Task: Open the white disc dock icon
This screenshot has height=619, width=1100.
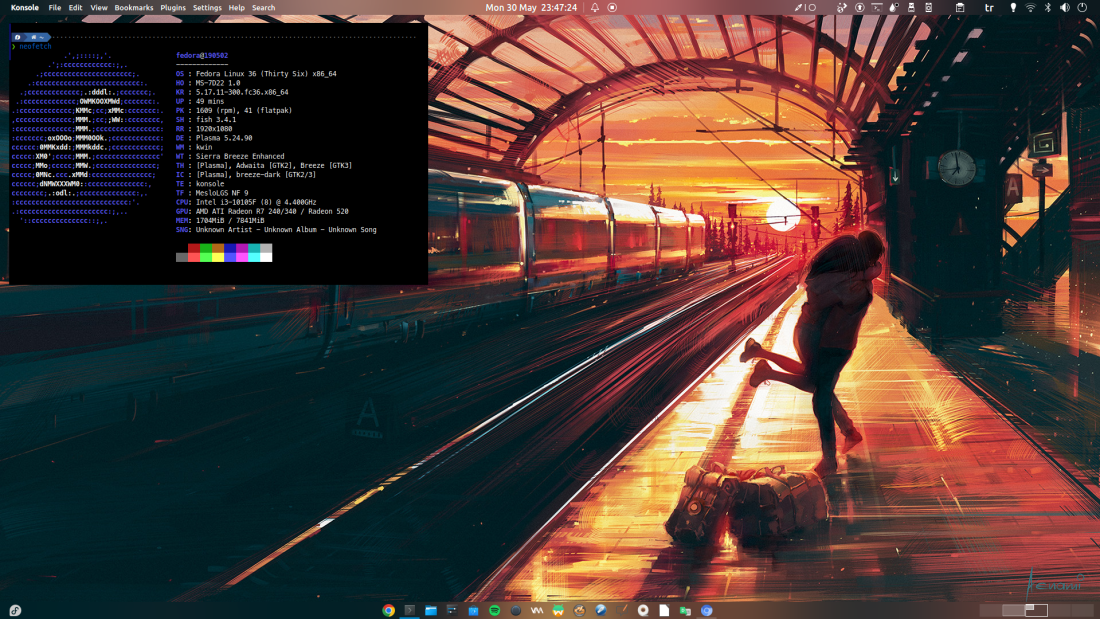Action: point(643,611)
